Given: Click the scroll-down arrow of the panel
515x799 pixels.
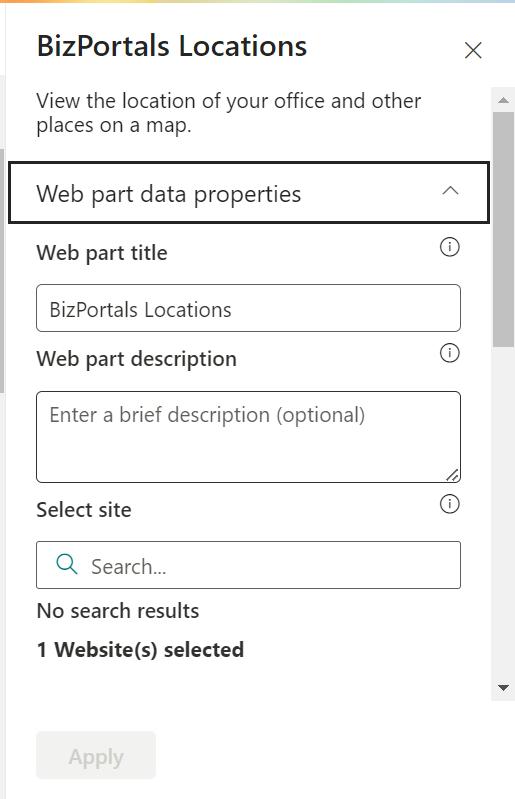Looking at the screenshot, I should pos(503,688).
